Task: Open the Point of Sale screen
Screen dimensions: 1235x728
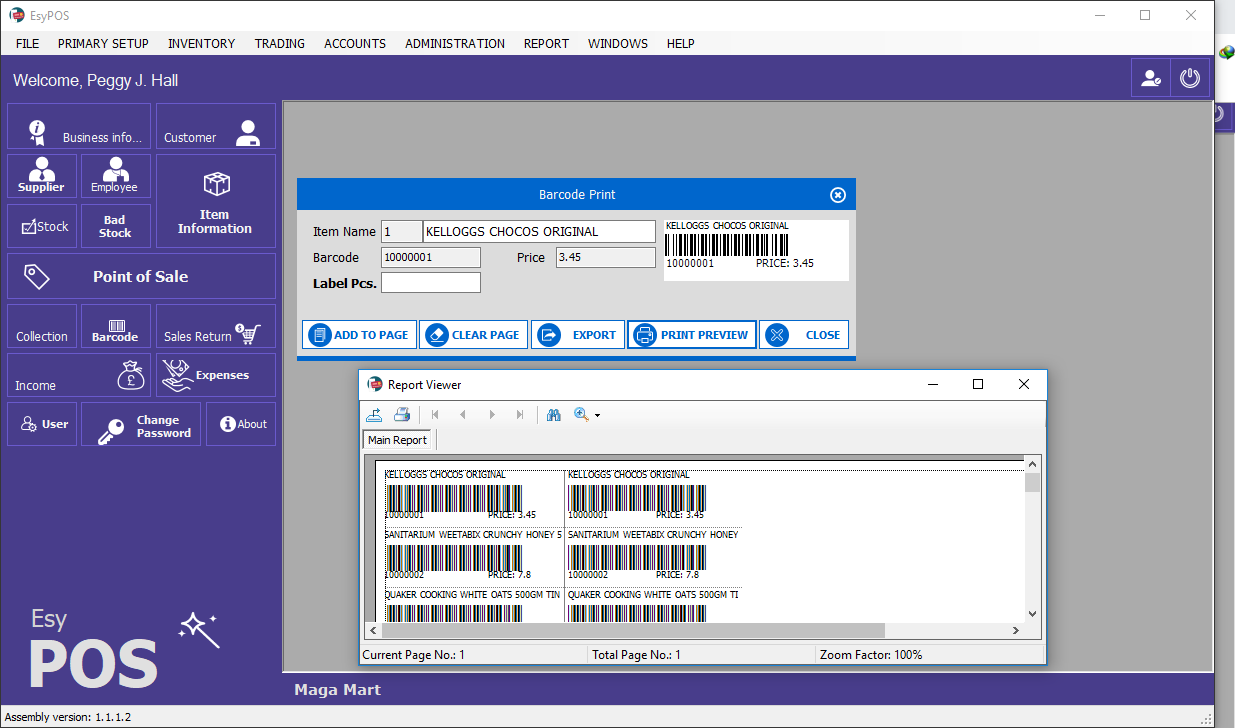Action: coord(141,276)
